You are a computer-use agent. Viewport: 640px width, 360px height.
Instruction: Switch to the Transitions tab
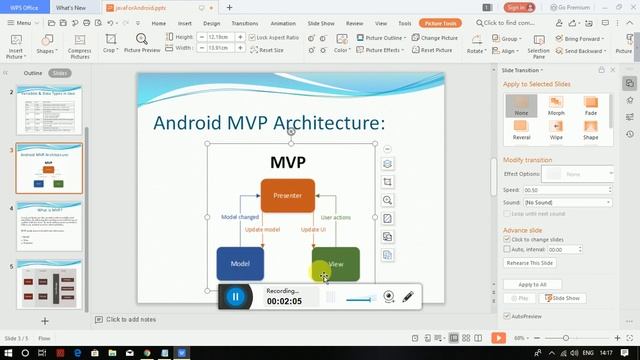244,23
